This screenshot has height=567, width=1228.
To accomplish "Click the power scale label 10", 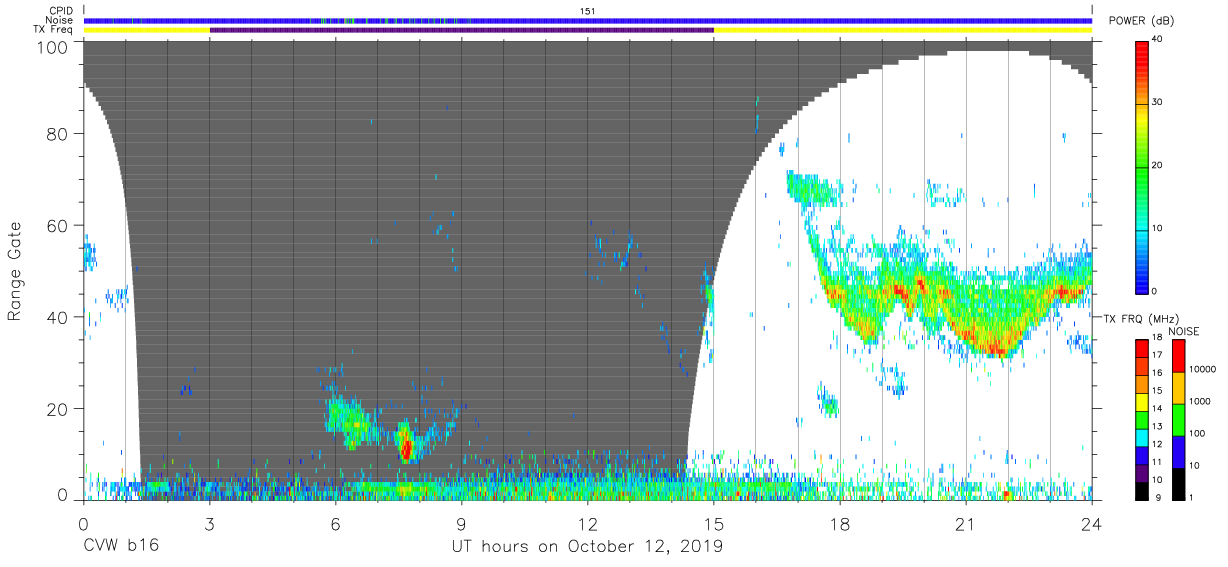I will (x=1159, y=228).
